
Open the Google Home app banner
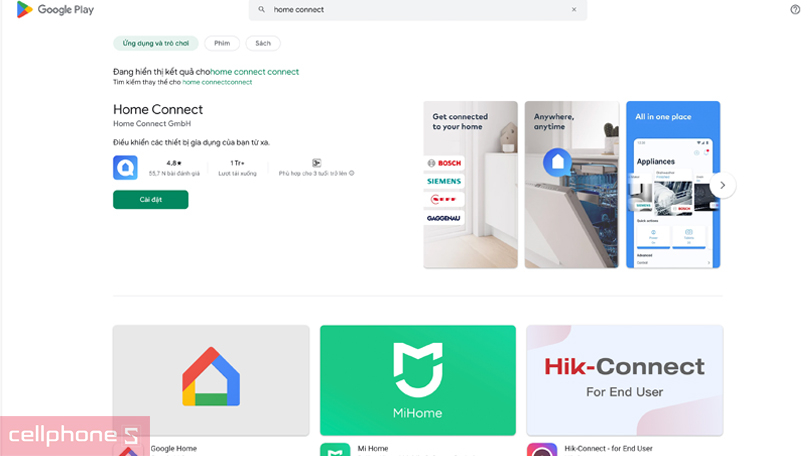[211, 380]
